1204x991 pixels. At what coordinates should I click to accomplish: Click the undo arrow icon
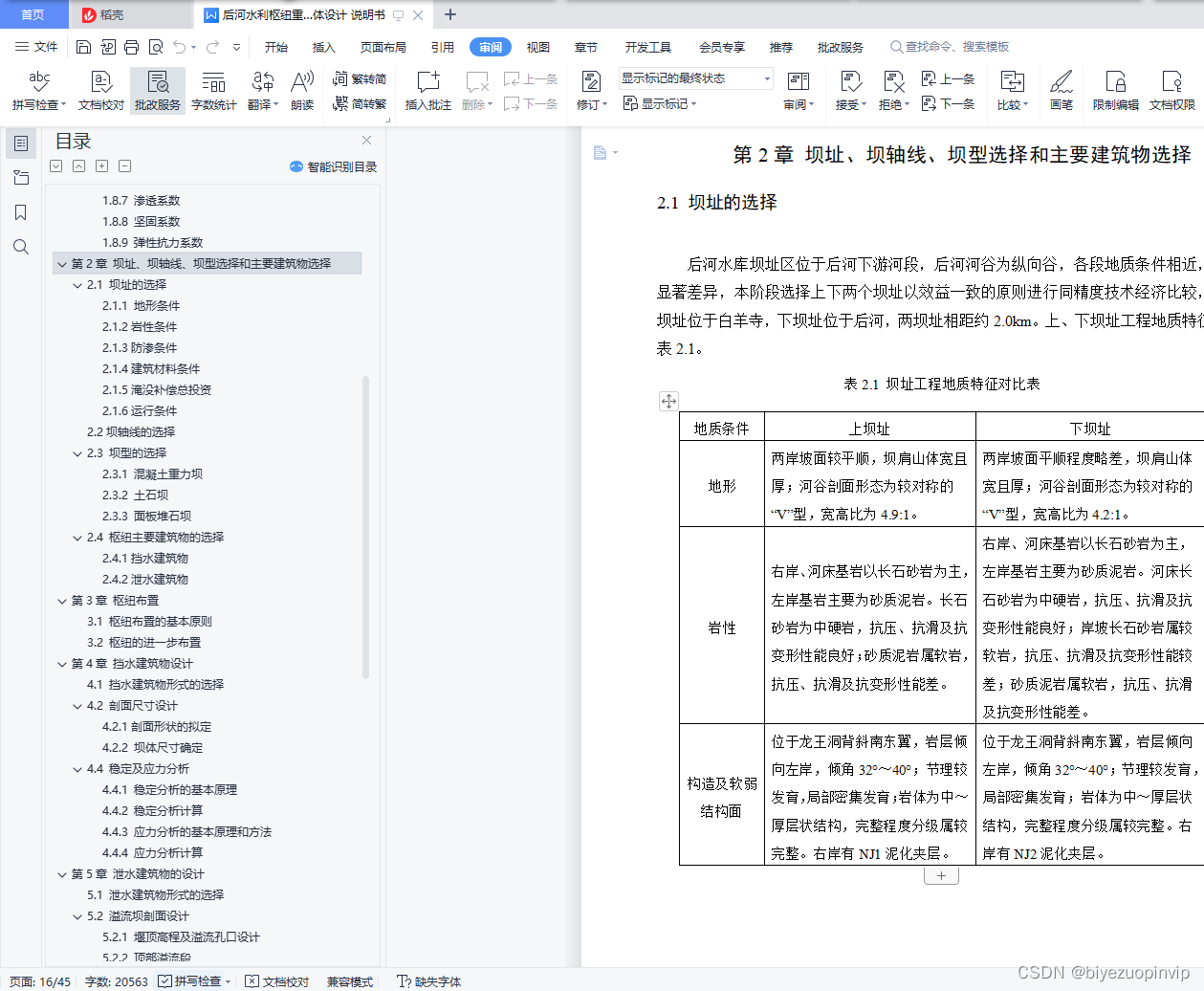pyautogui.click(x=180, y=47)
